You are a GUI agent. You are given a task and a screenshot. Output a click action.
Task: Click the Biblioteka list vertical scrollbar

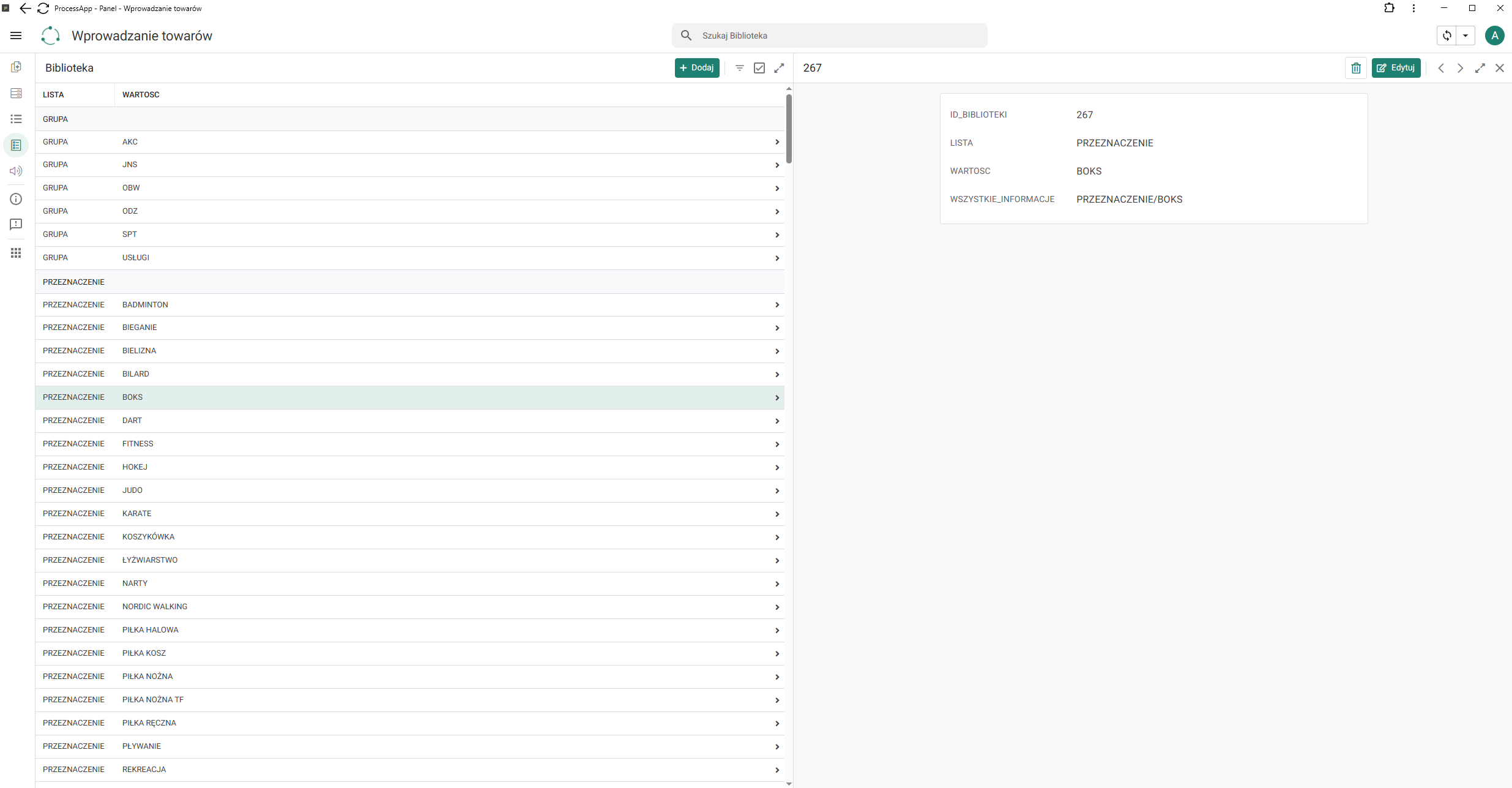pos(789,129)
